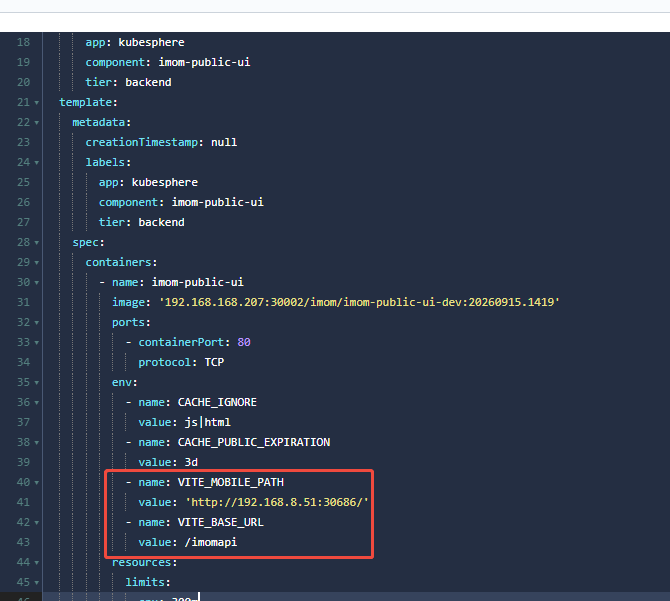Click the value 'http://192.168.8.51:30686/'
Image resolution: width=670 pixels, height=601 pixels.
[x=276, y=502]
